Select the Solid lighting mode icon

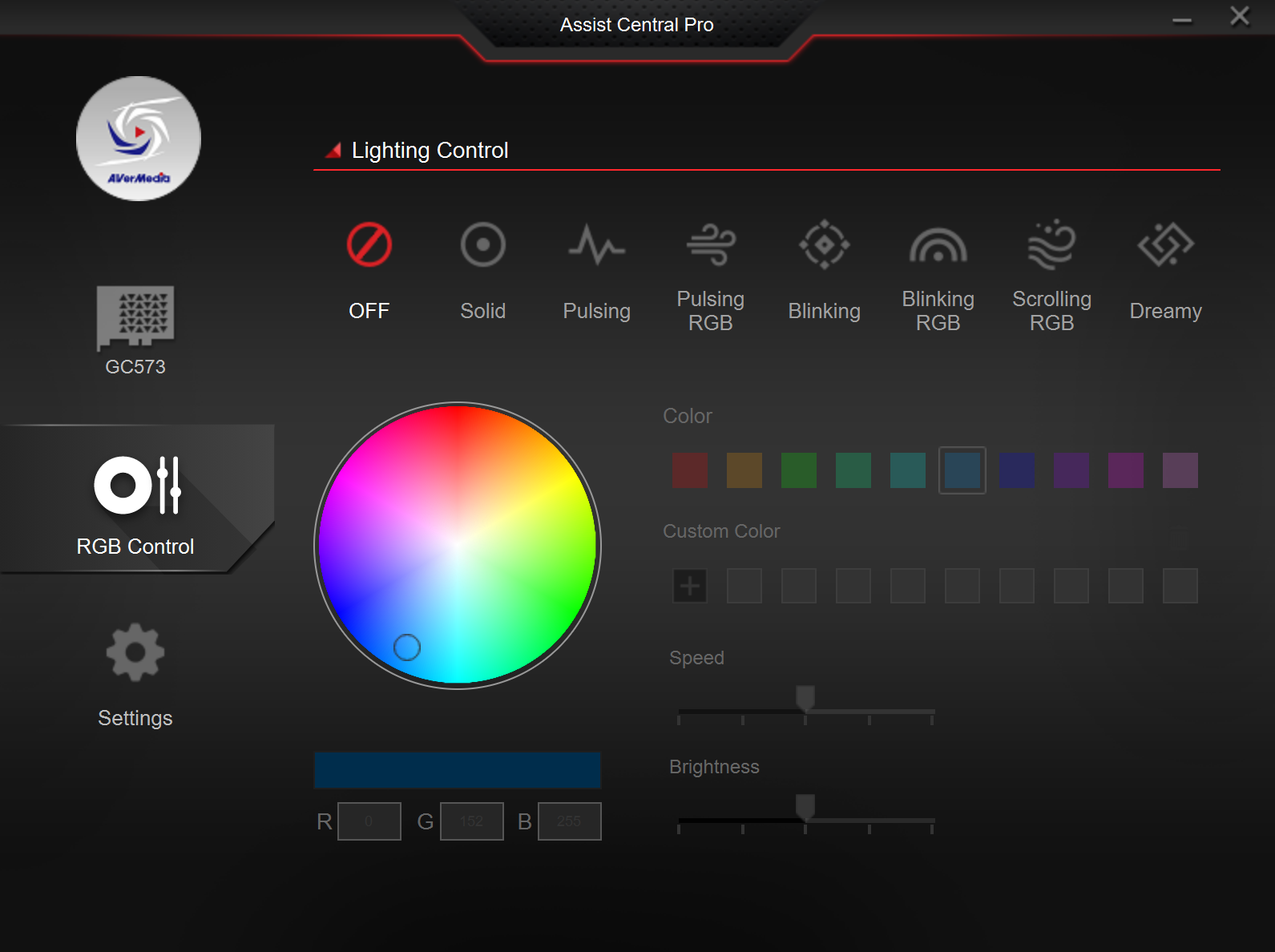[482, 245]
